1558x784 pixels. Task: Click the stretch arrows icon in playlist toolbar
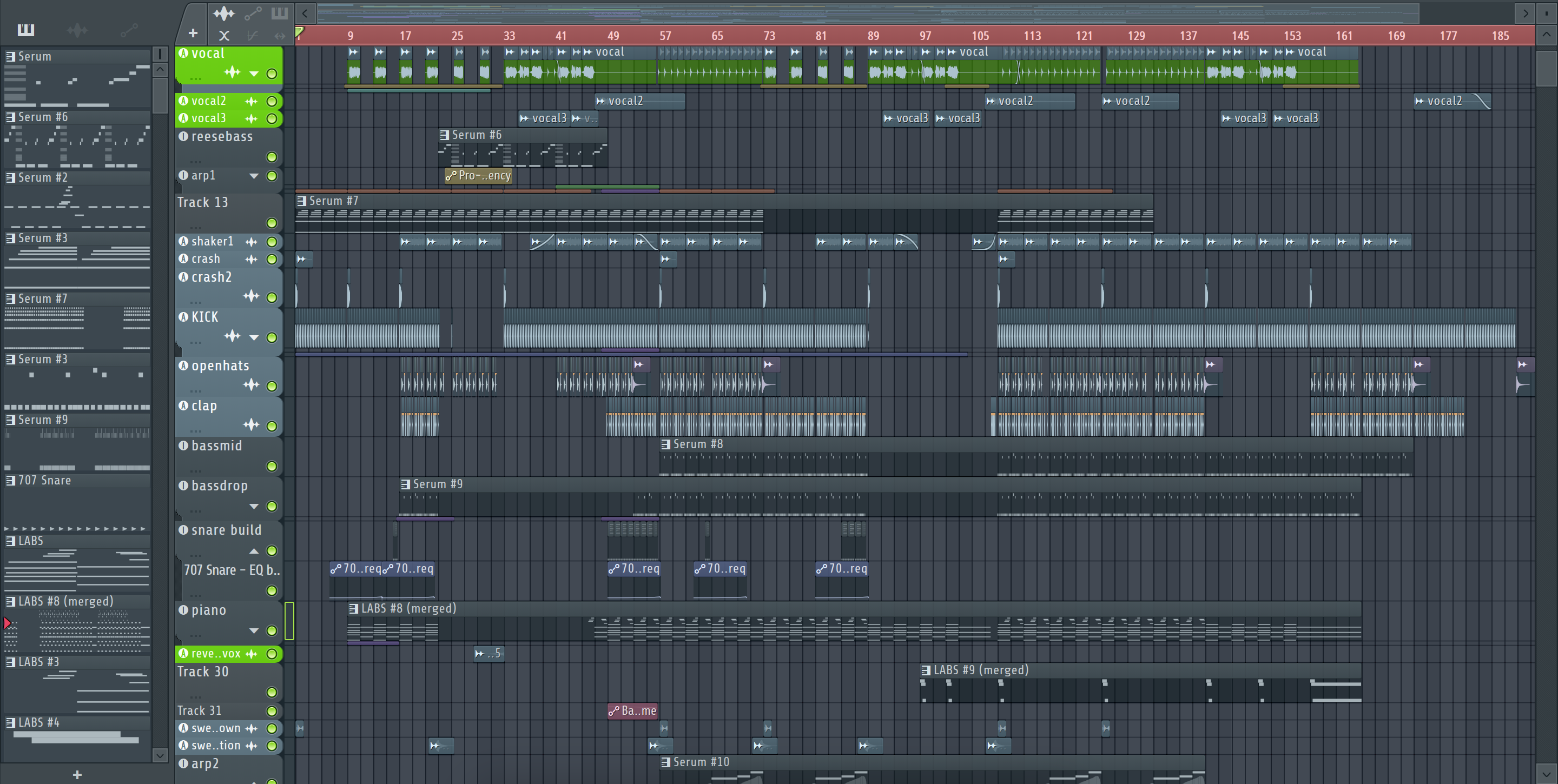click(280, 36)
